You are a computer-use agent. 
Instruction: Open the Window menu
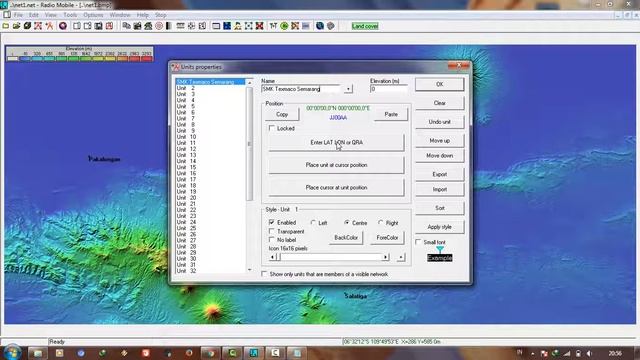click(x=120, y=15)
